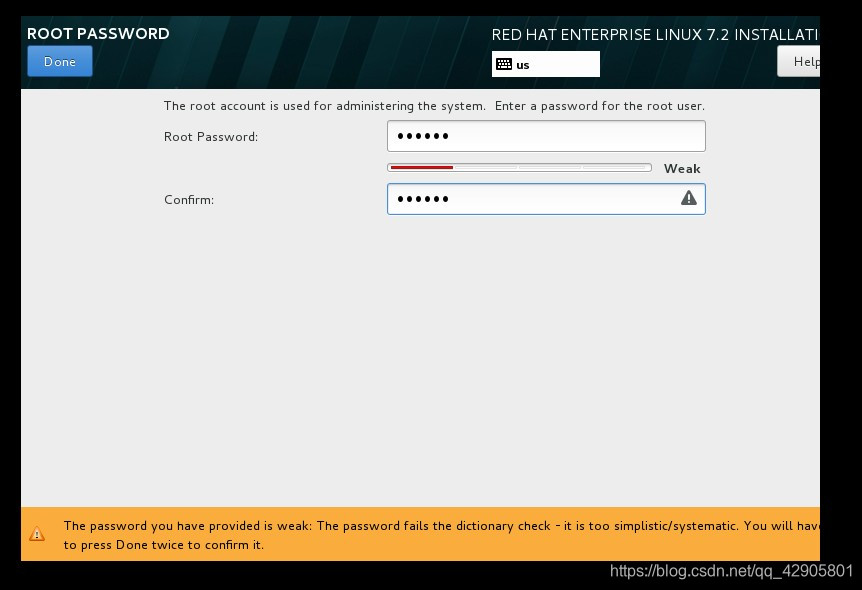This screenshot has height=590, width=862.
Task: Click RED HAT ENTERPRISE LINUX 7.2 heading
Action: [x=655, y=35]
